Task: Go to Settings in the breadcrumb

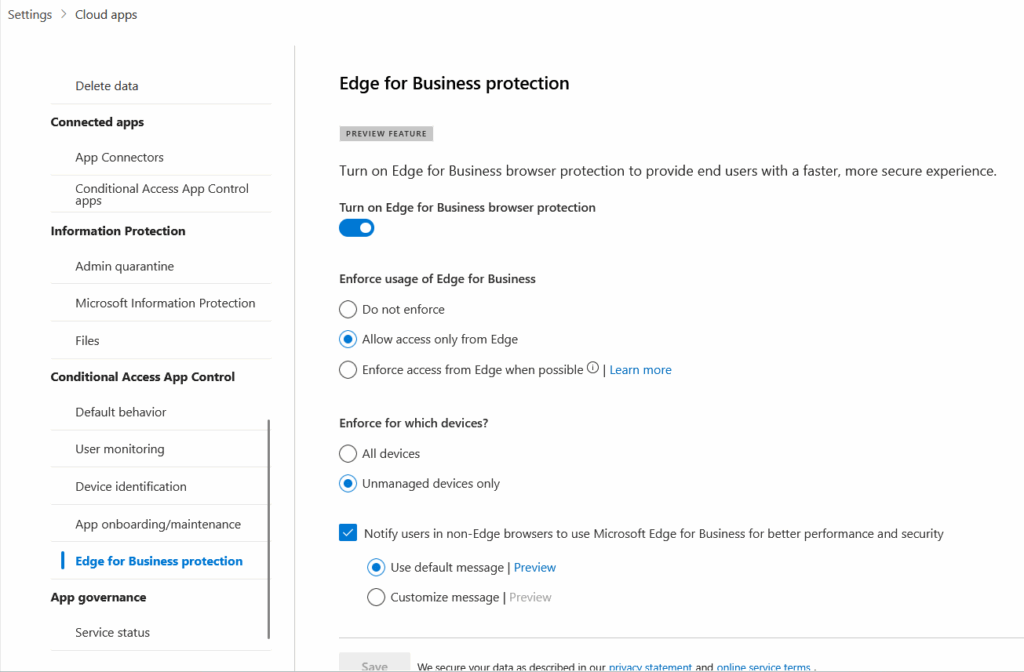Action: point(30,15)
